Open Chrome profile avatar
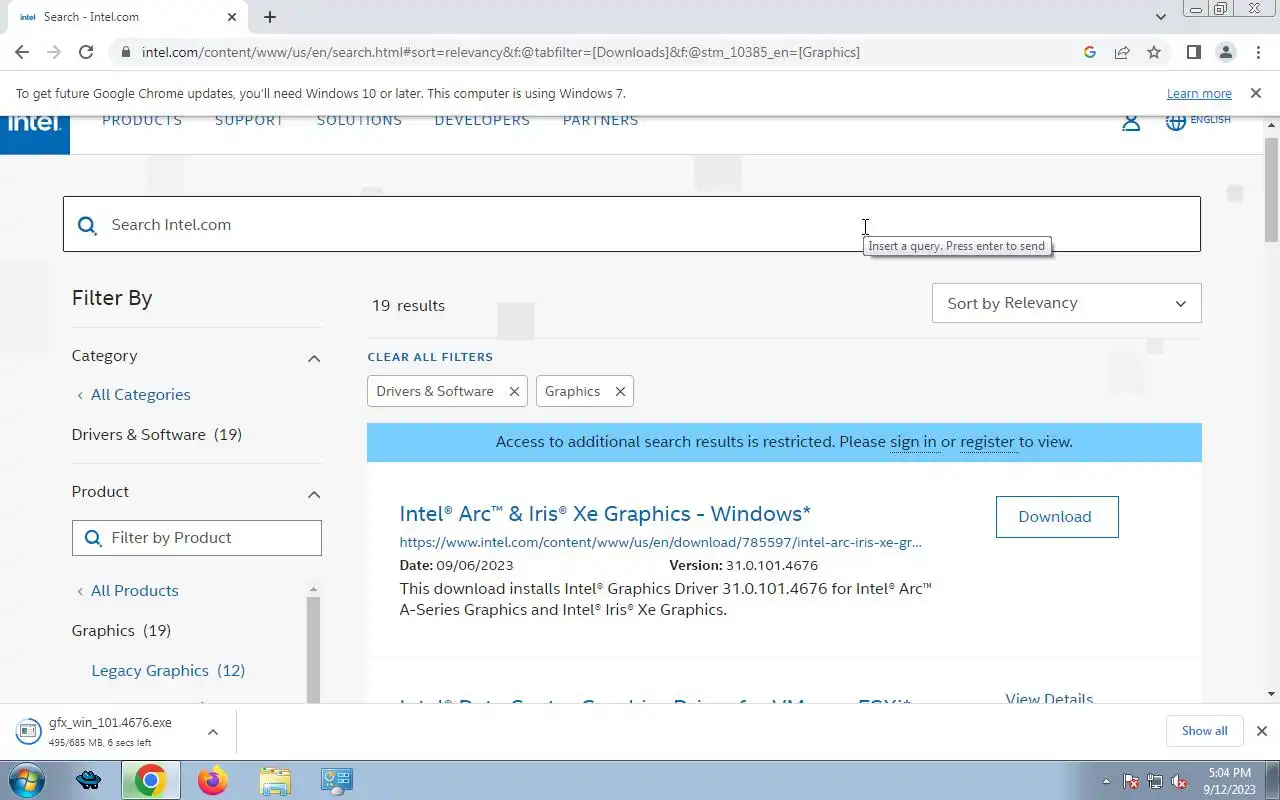This screenshot has width=1280, height=800. 1225,52
